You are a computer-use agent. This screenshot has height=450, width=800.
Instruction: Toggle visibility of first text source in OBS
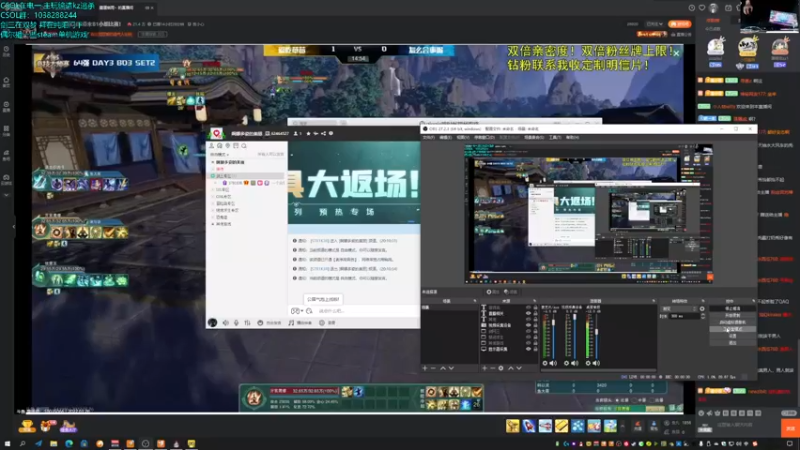529,308
